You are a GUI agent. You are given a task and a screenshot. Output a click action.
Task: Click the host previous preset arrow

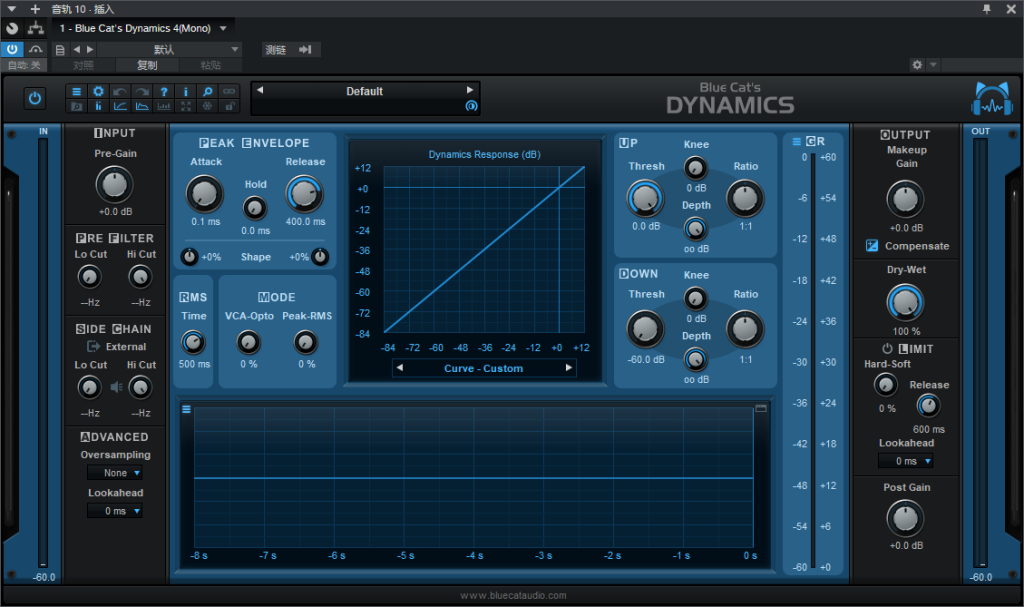click(76, 50)
